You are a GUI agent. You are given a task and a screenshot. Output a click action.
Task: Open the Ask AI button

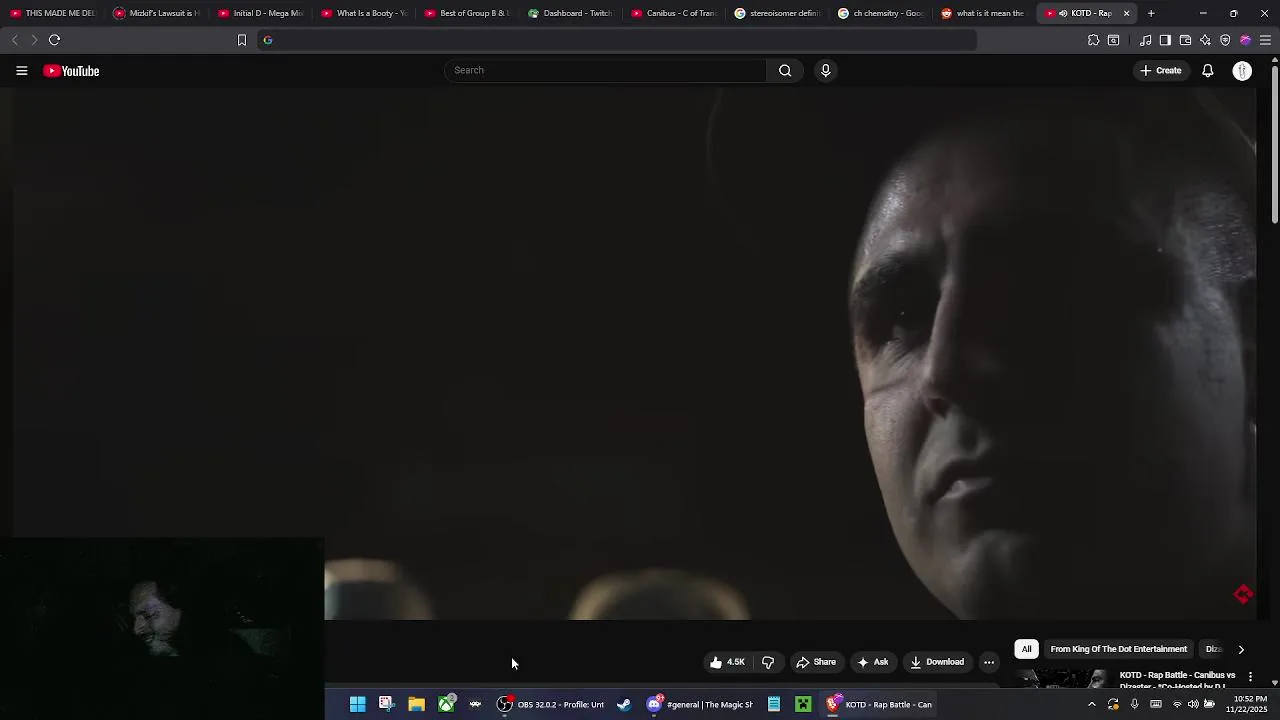(873, 662)
